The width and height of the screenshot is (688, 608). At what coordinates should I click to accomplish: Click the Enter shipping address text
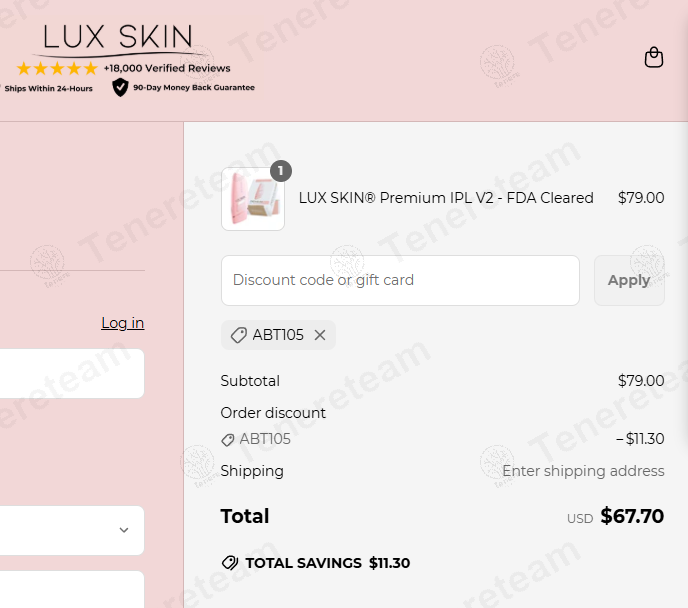pos(583,471)
